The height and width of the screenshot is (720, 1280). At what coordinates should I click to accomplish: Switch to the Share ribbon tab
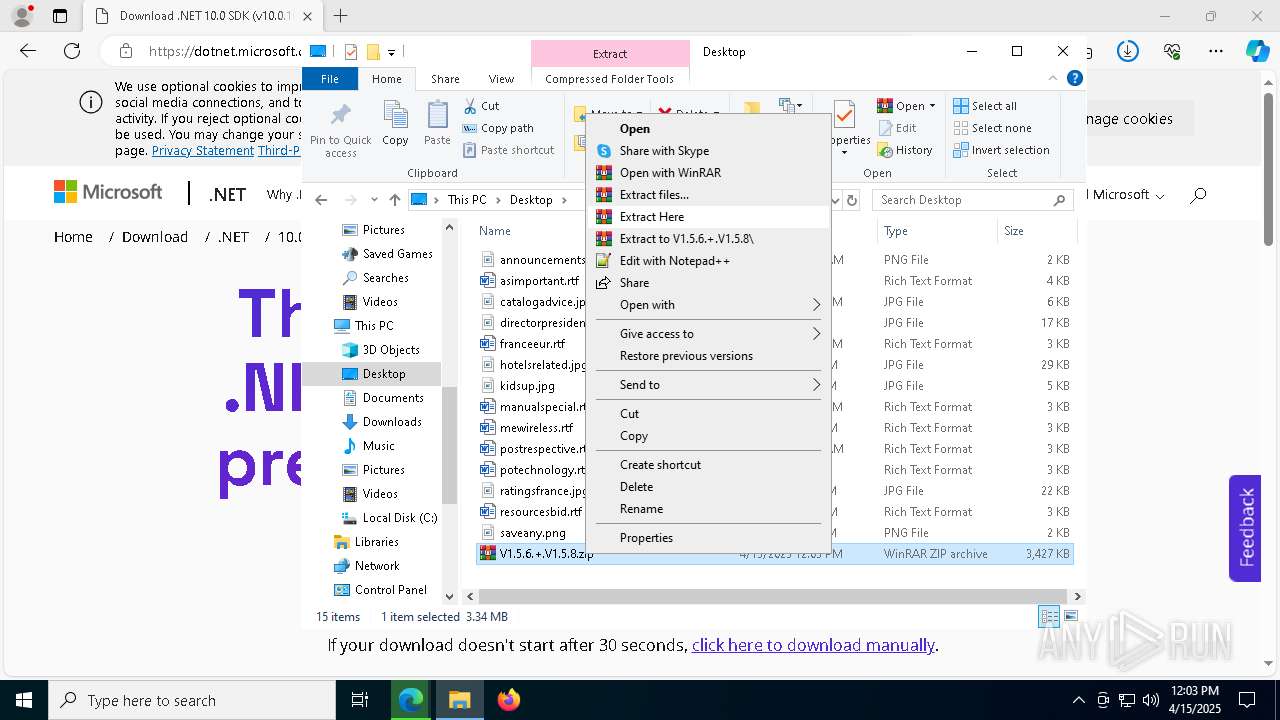445,79
